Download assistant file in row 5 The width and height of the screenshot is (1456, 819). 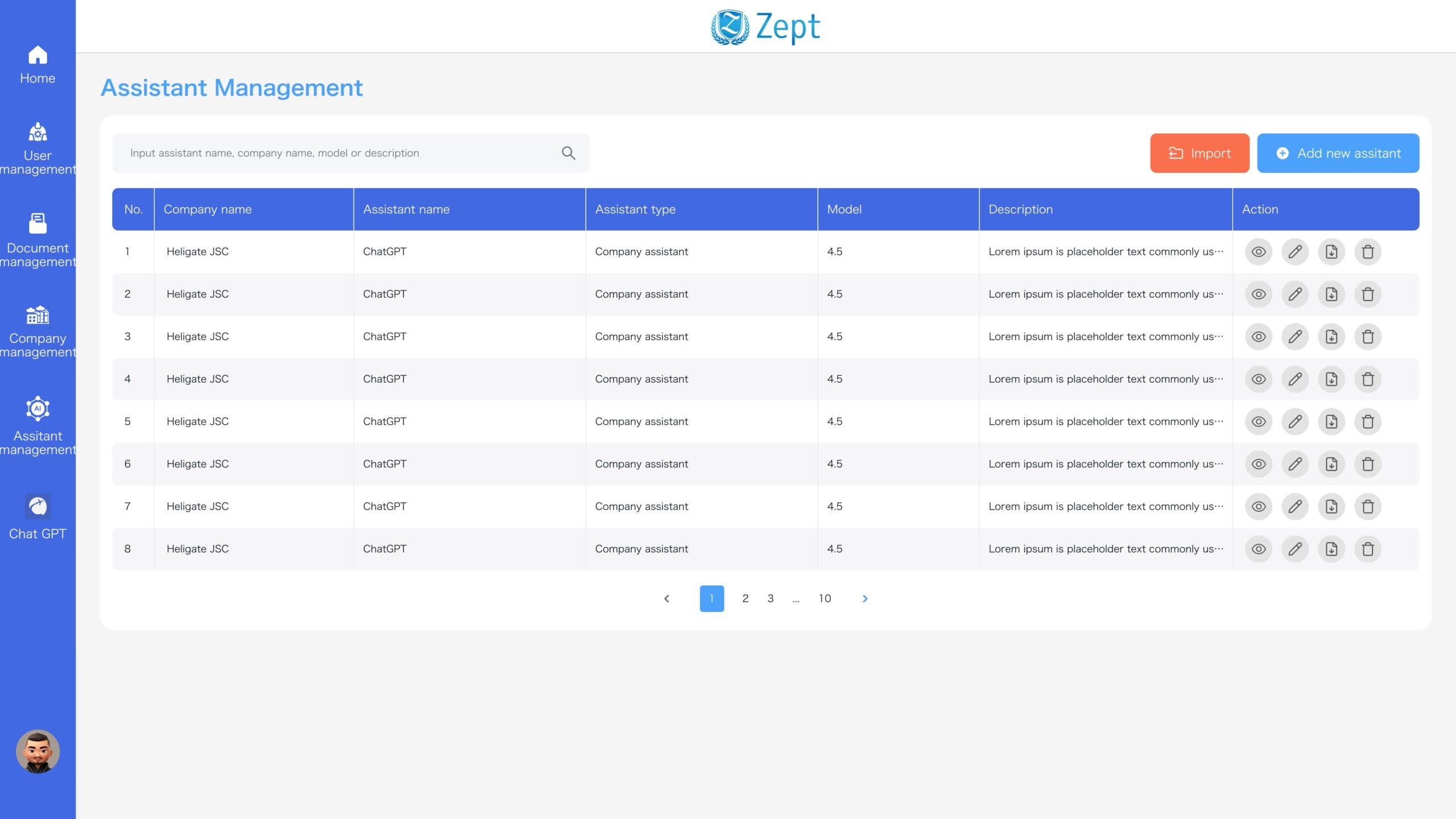click(x=1331, y=421)
